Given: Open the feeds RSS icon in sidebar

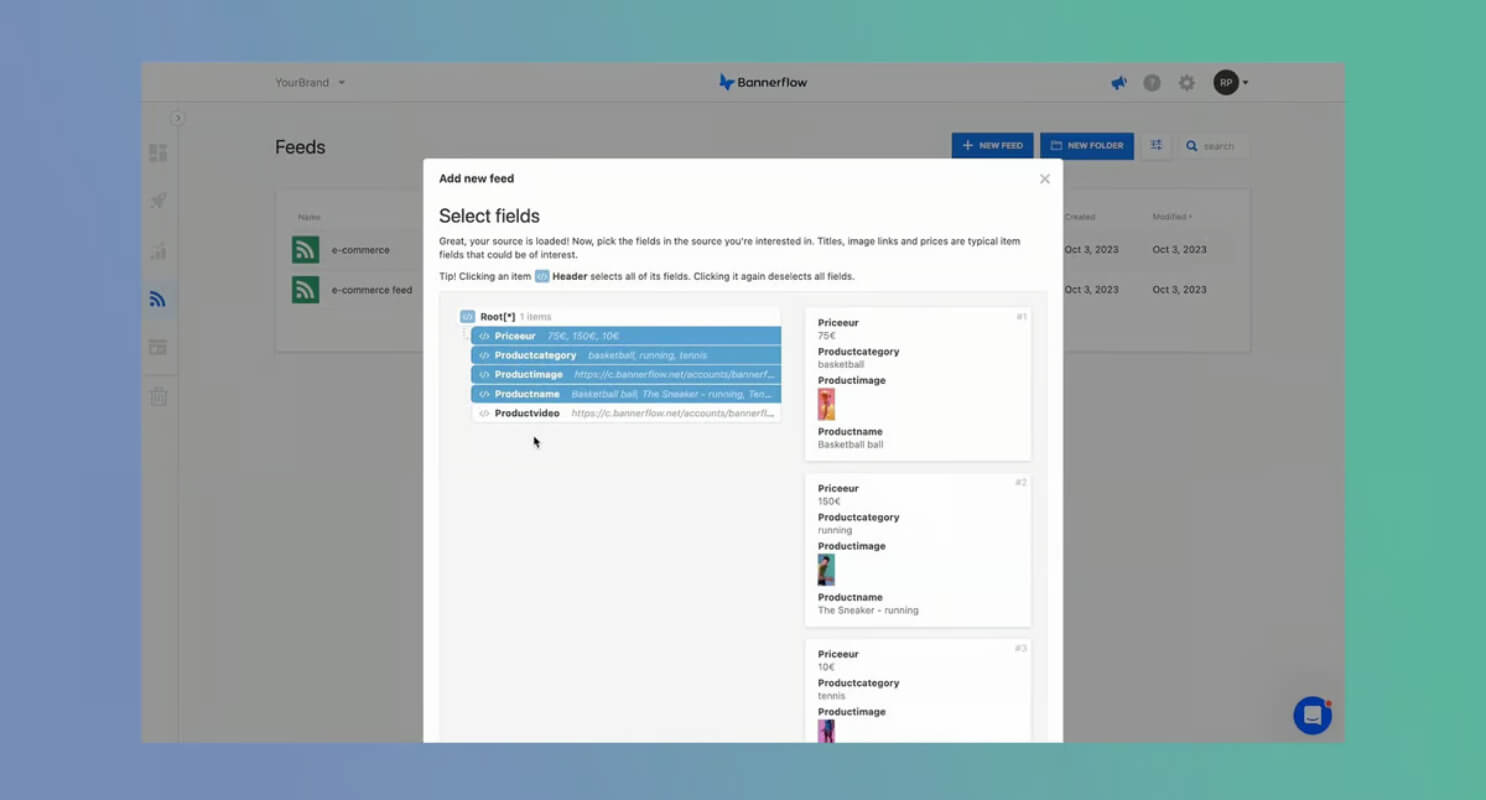Looking at the screenshot, I should click(x=158, y=299).
